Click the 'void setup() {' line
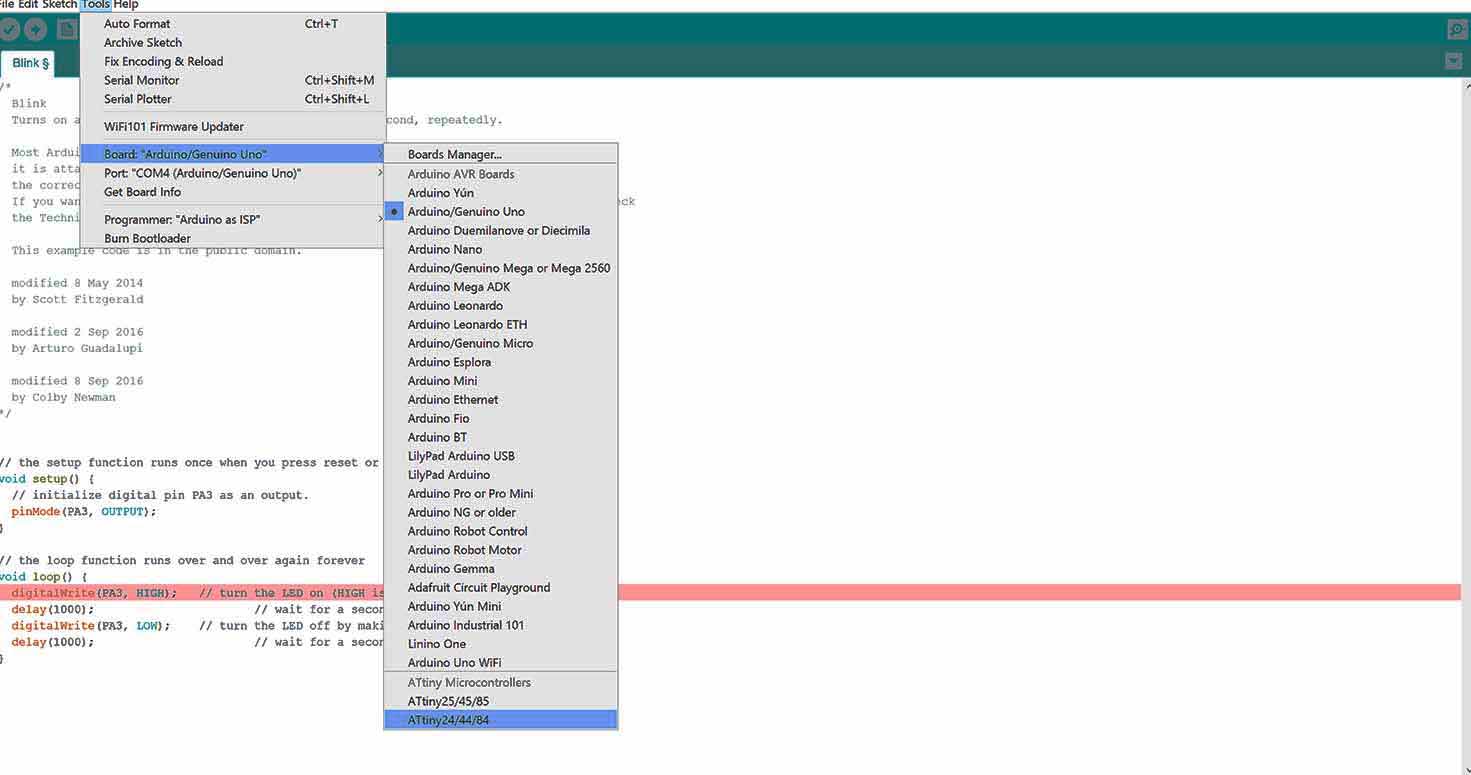This screenshot has height=775, width=1471. 47,479
